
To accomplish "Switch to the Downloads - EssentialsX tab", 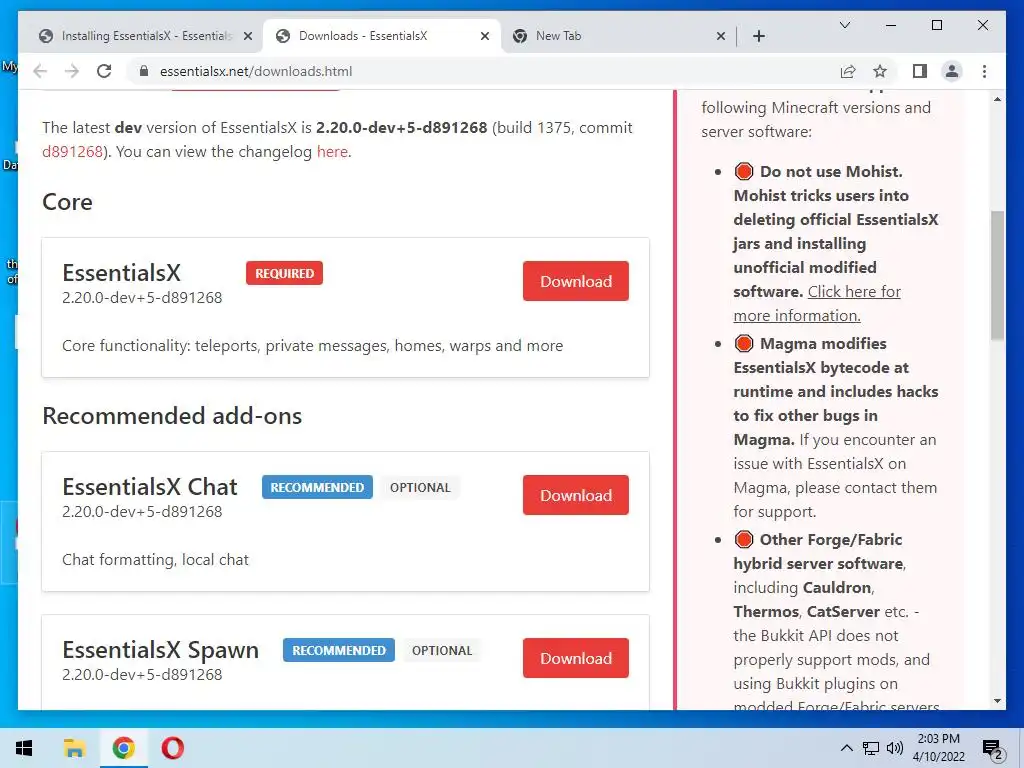I will point(382,36).
